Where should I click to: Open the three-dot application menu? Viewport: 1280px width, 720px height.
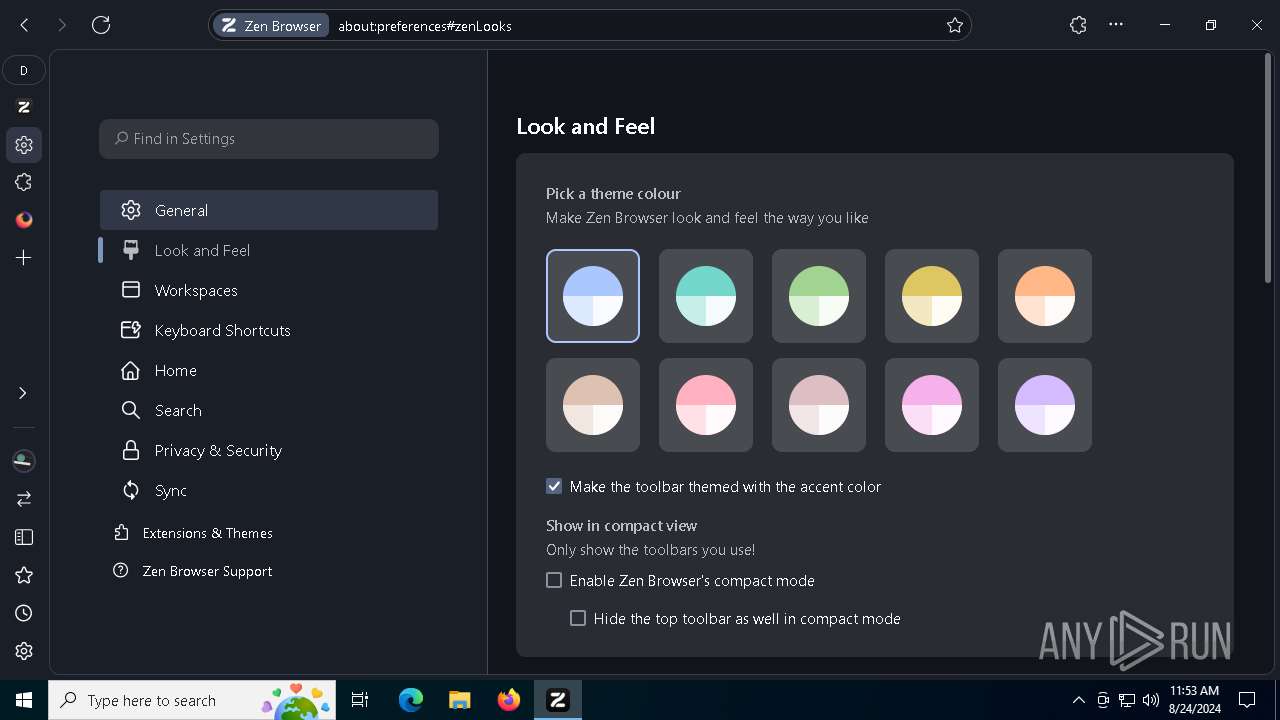pyautogui.click(x=1116, y=25)
